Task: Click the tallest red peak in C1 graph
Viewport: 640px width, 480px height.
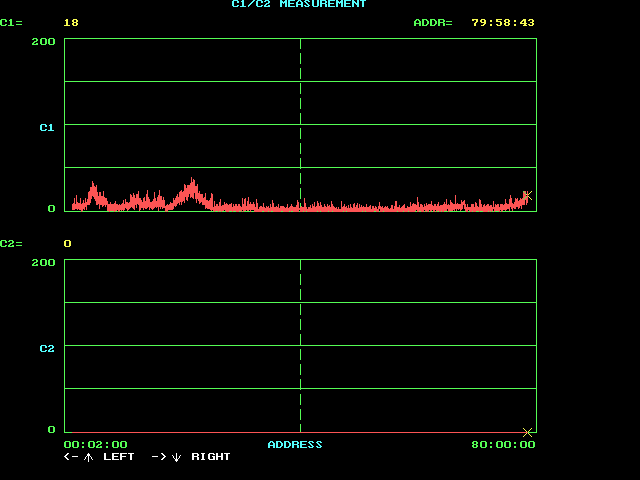Action: coord(192,189)
